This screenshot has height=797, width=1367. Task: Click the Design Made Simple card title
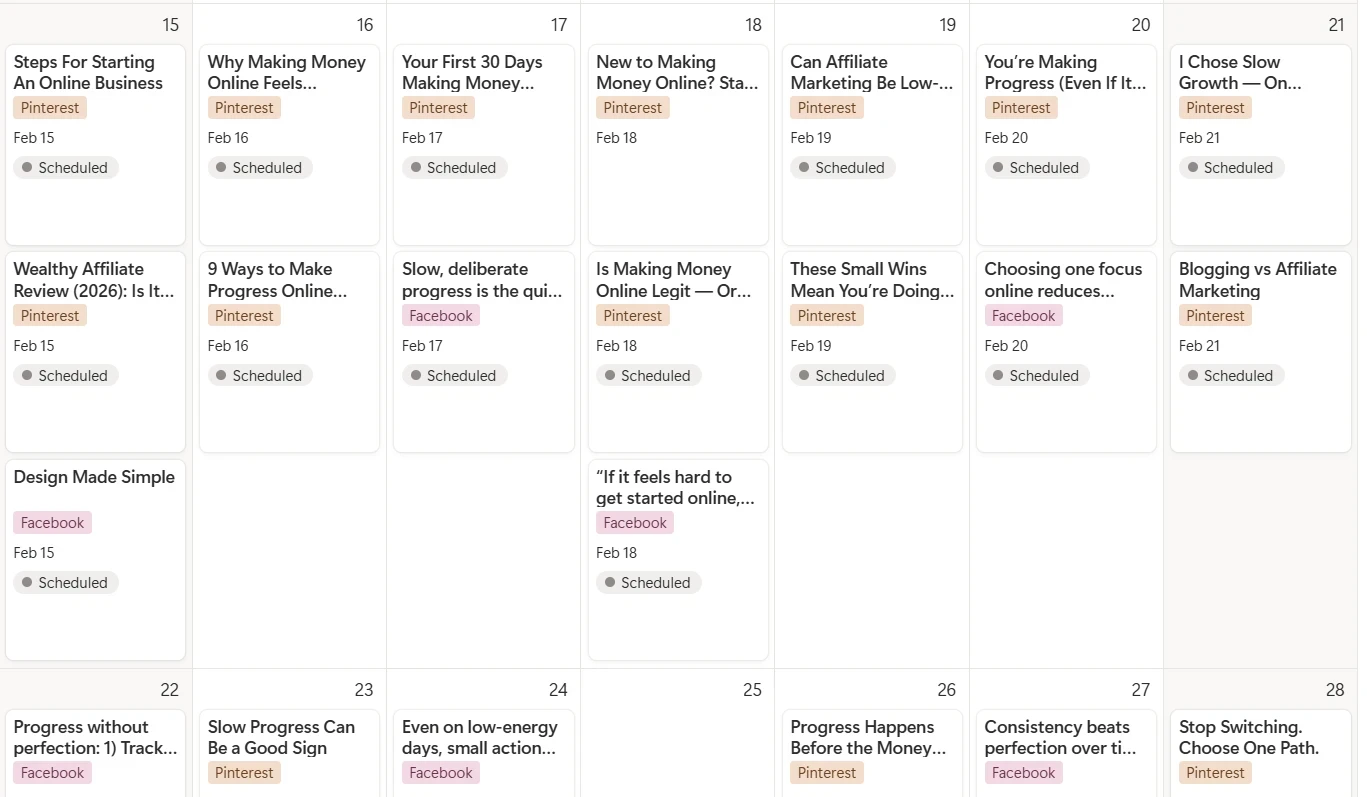(x=94, y=477)
